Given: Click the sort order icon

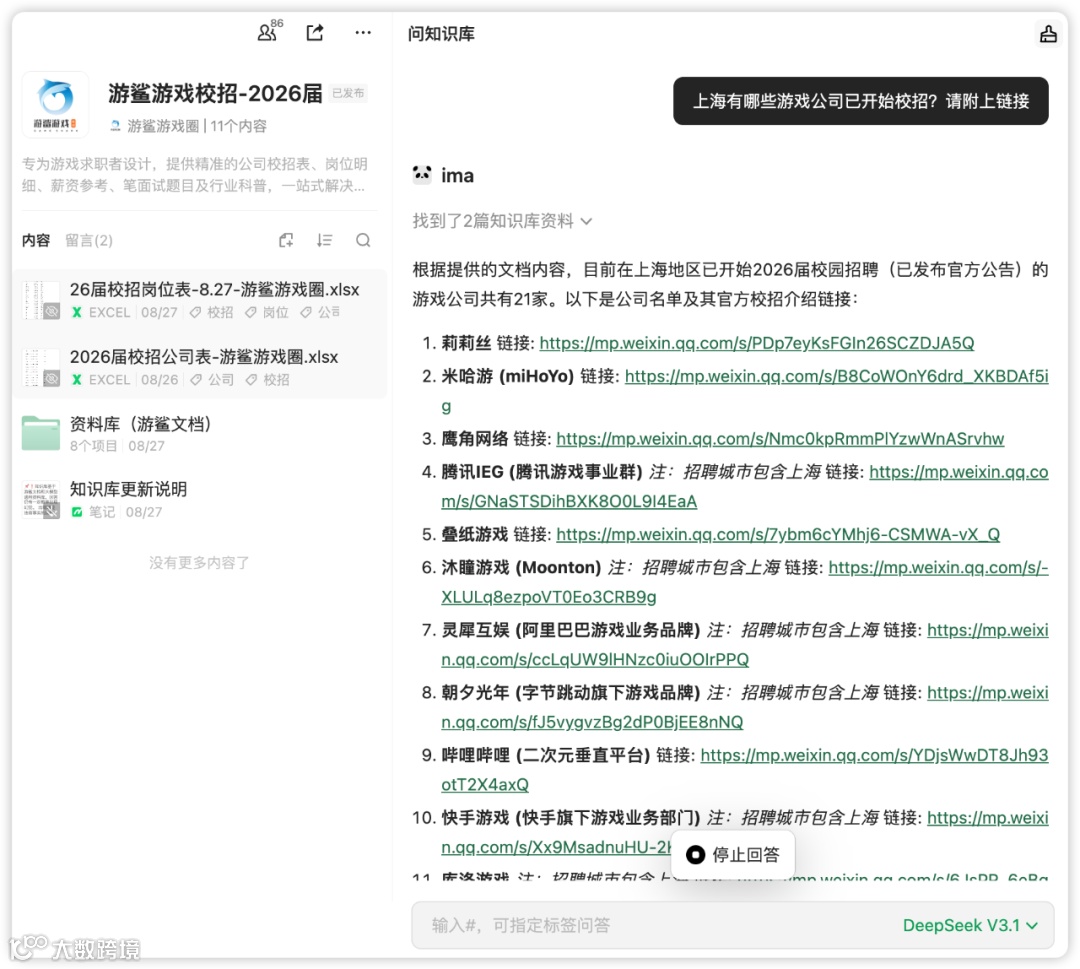Looking at the screenshot, I should tap(324, 240).
